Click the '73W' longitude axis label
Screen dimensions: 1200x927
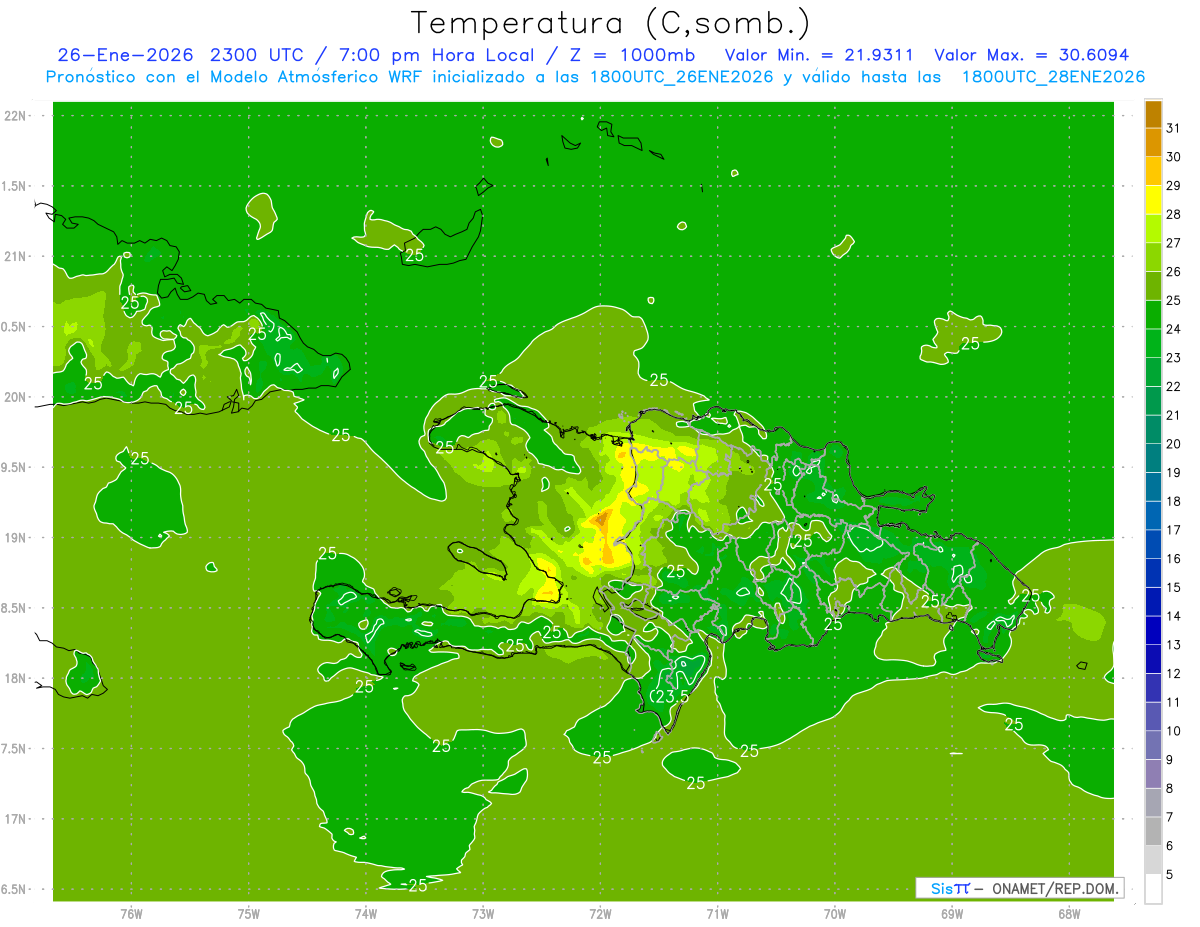(x=483, y=914)
